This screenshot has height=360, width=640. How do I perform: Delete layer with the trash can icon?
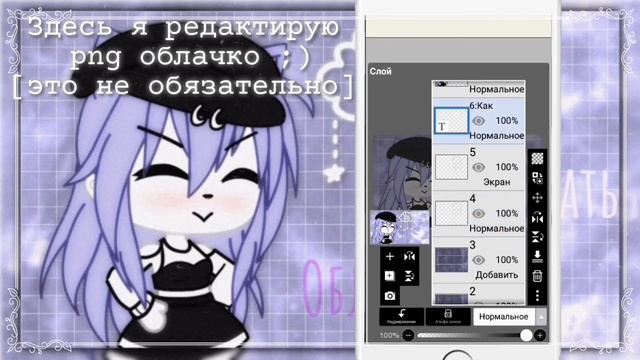tap(537, 276)
